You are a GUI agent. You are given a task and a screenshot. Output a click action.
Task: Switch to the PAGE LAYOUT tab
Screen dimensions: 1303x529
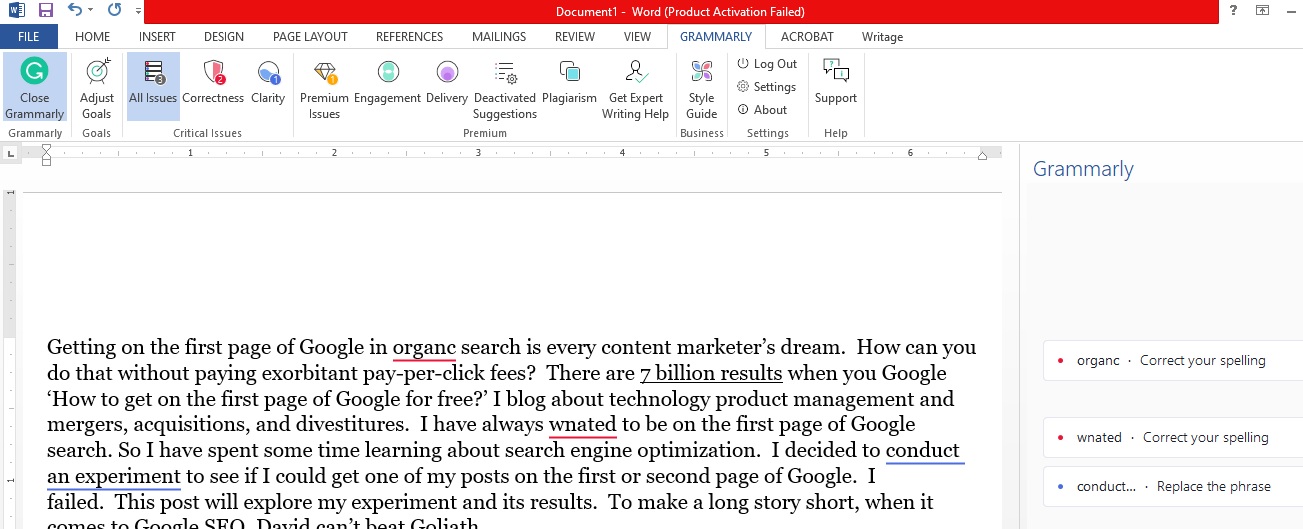tap(310, 37)
